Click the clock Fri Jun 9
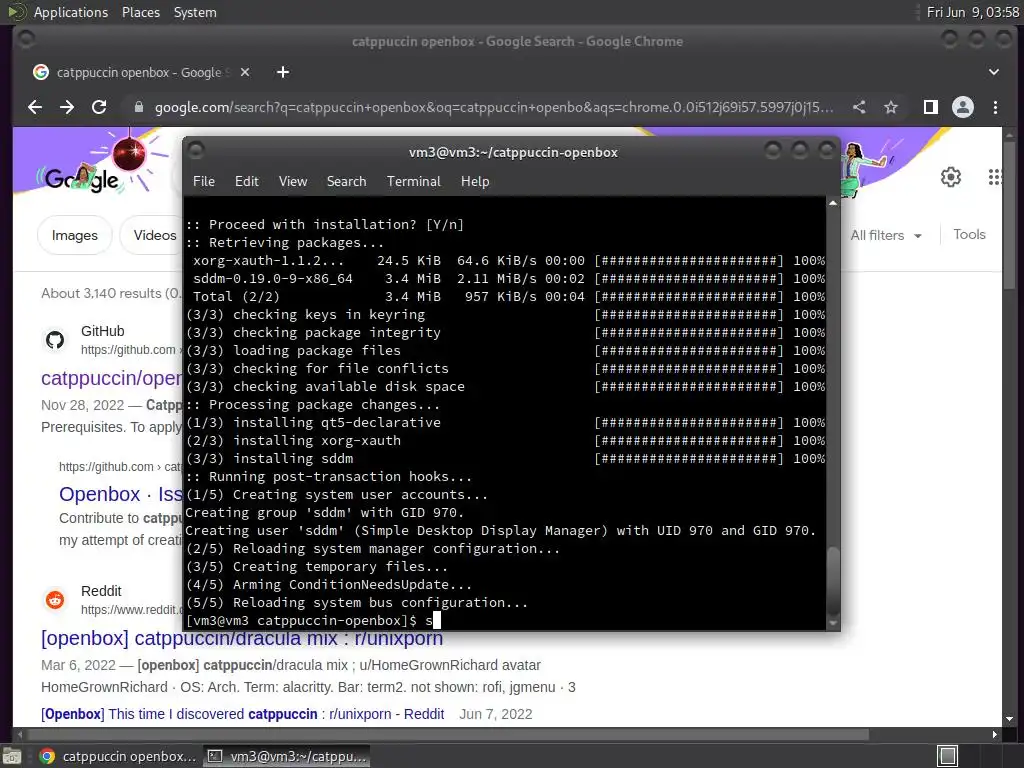Viewport: 1024px width, 768px height. (x=972, y=12)
